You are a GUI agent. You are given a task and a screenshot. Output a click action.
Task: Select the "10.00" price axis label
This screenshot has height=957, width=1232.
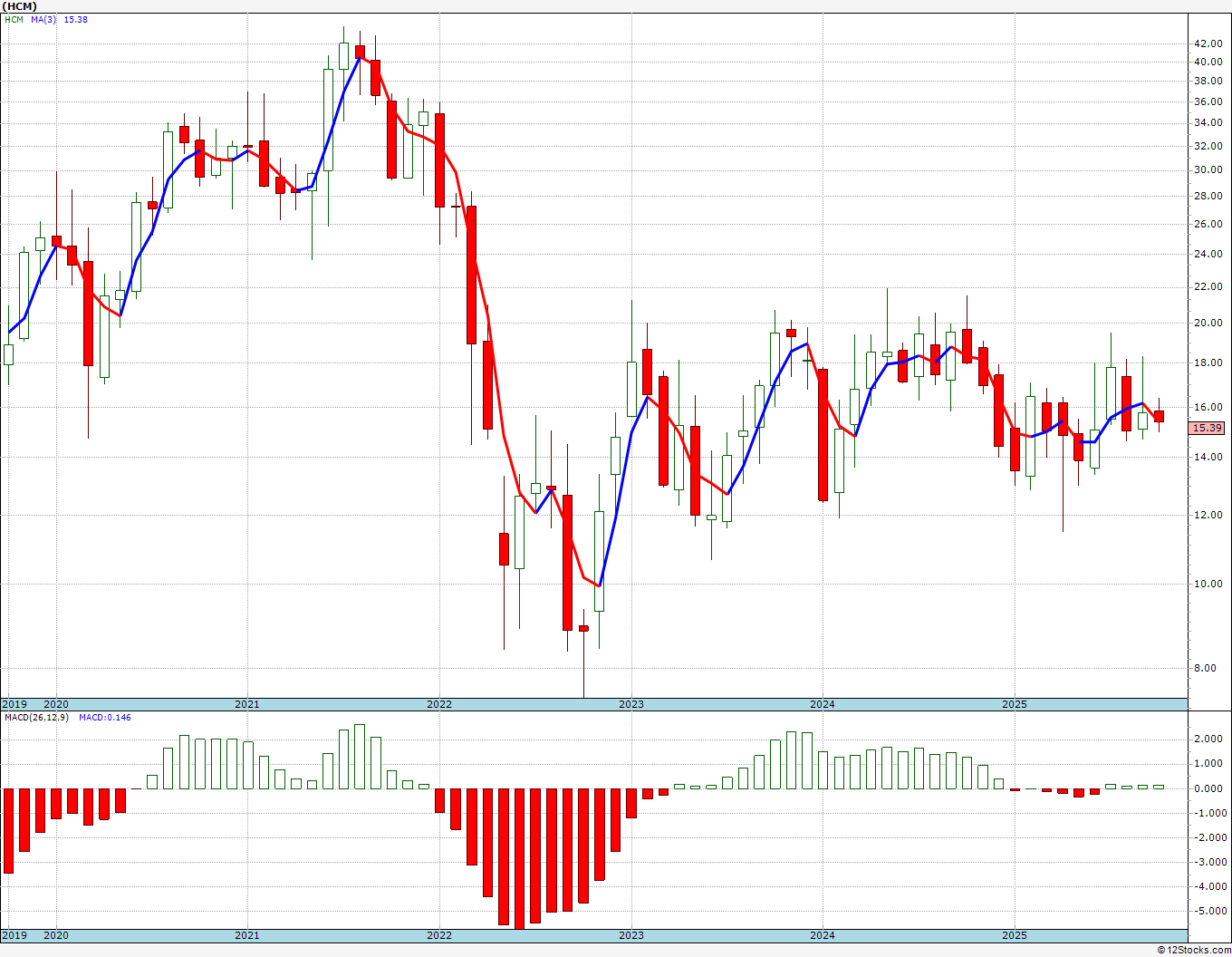(1208, 584)
